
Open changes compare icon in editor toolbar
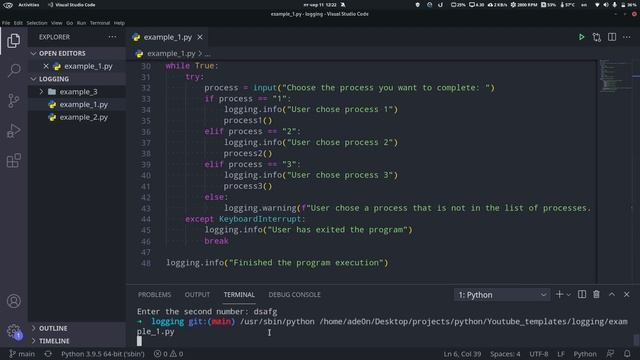pos(597,37)
